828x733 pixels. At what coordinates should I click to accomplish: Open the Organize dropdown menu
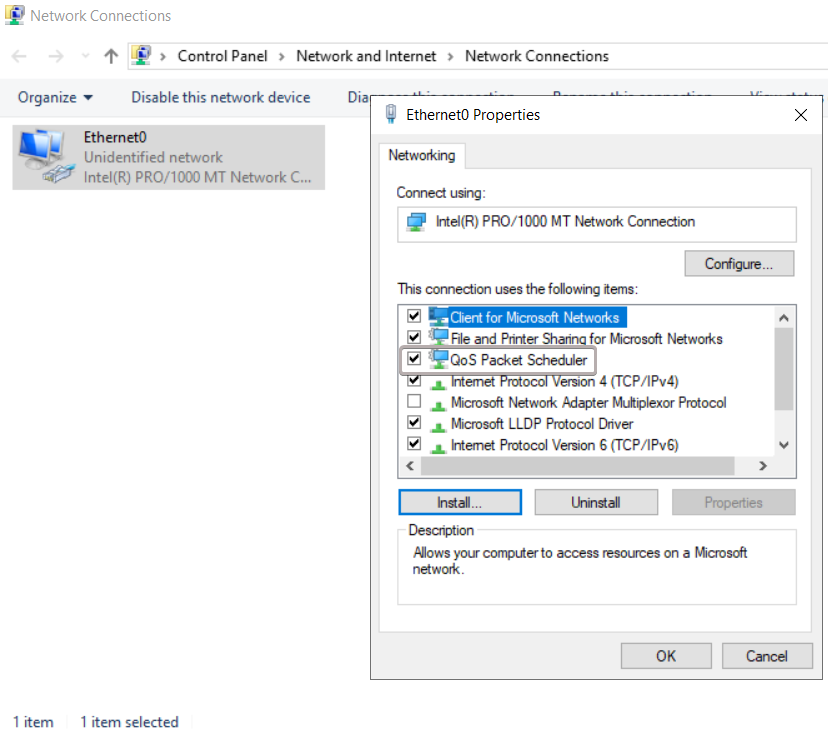pos(55,97)
